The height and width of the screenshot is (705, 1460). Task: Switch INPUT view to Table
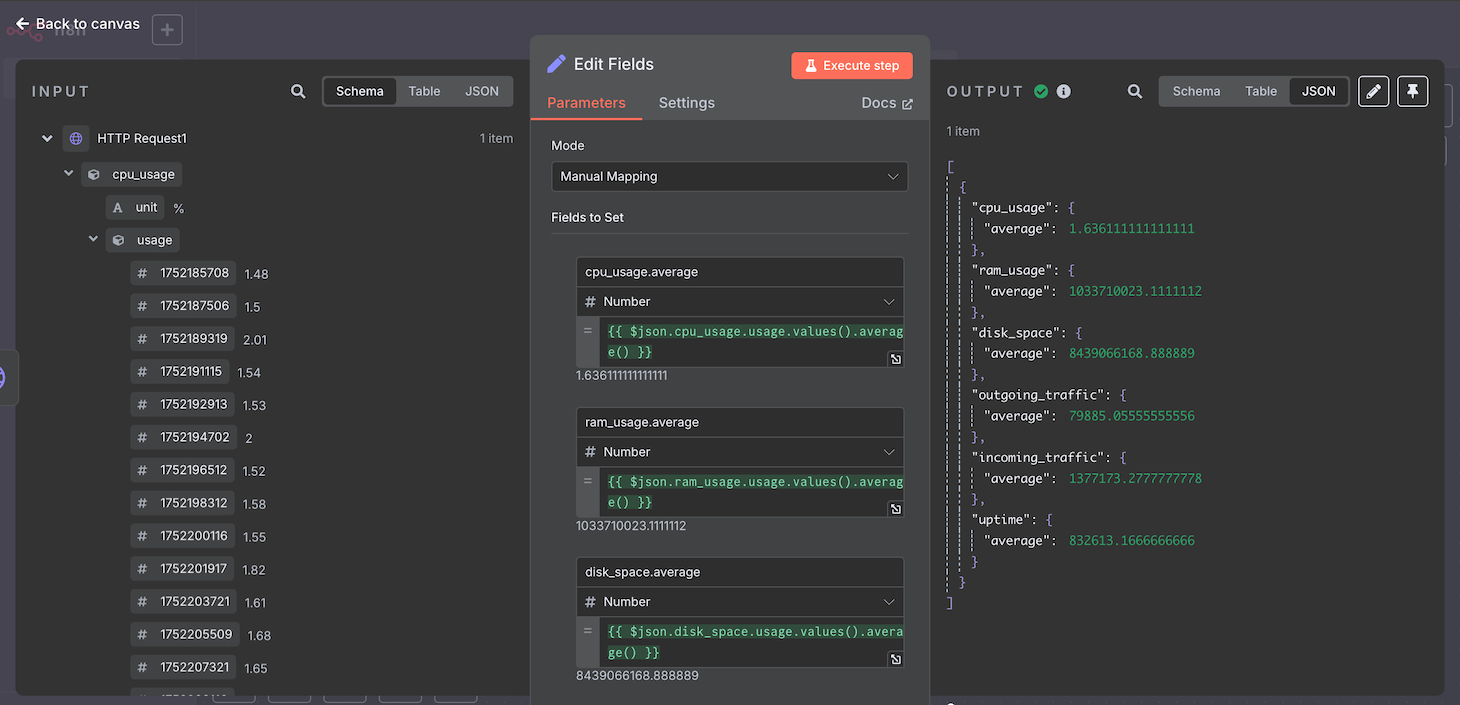(424, 91)
